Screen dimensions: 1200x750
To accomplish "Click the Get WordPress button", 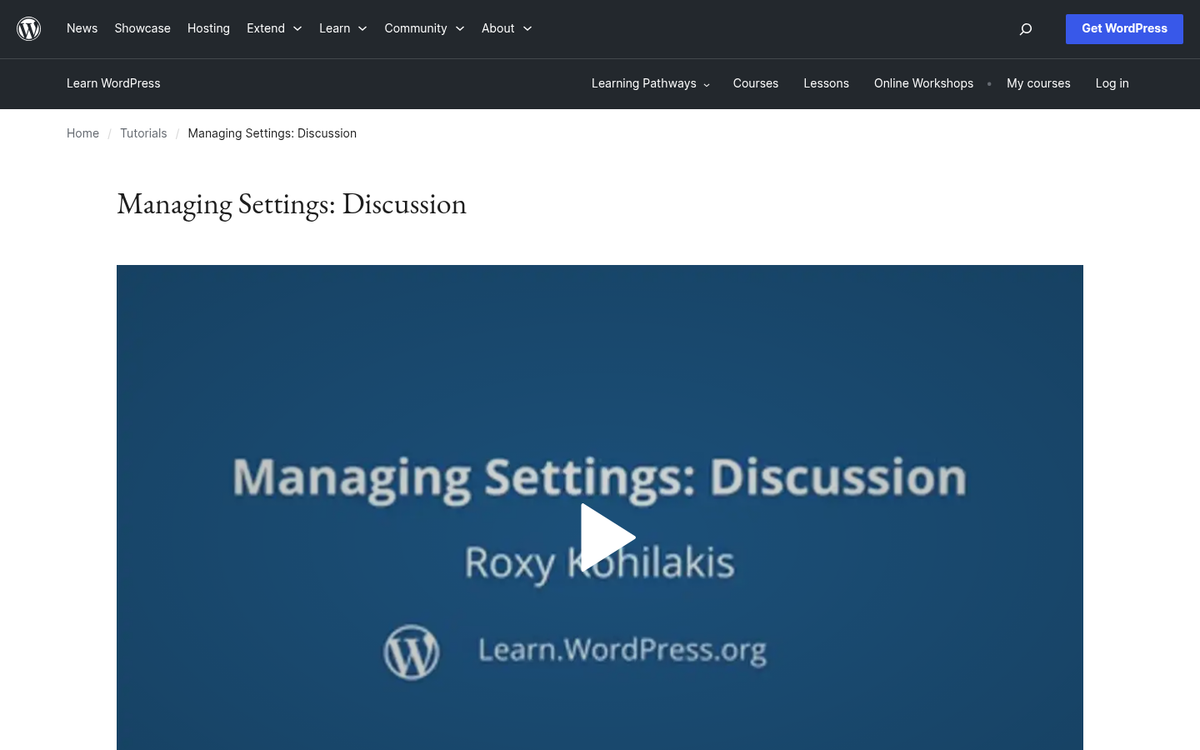I will click(x=1124, y=29).
